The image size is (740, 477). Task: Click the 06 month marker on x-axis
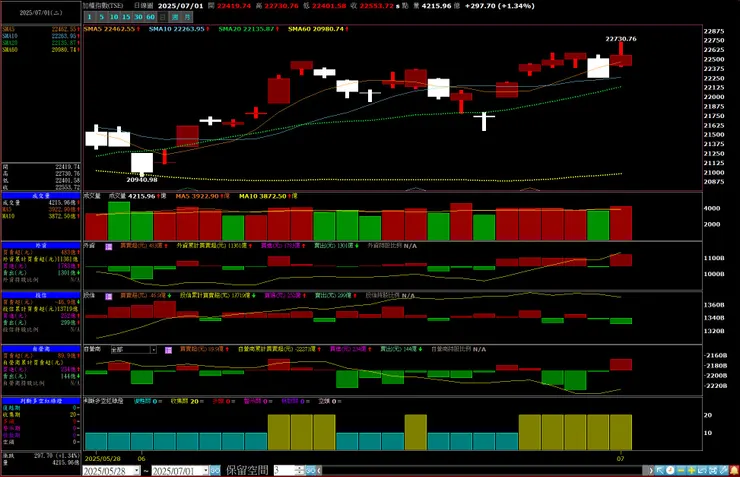coord(141,458)
